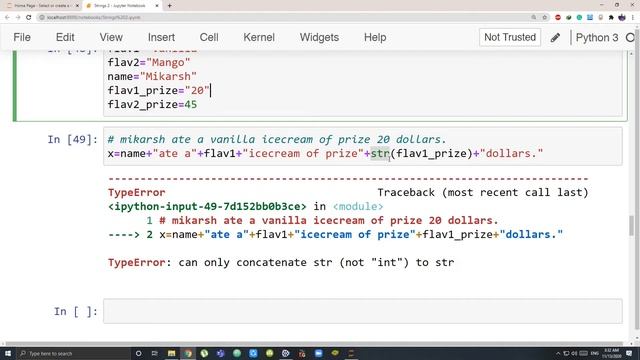Open the Chrome profile avatar
The width and height of the screenshot is (640, 360).
pos(622,17)
